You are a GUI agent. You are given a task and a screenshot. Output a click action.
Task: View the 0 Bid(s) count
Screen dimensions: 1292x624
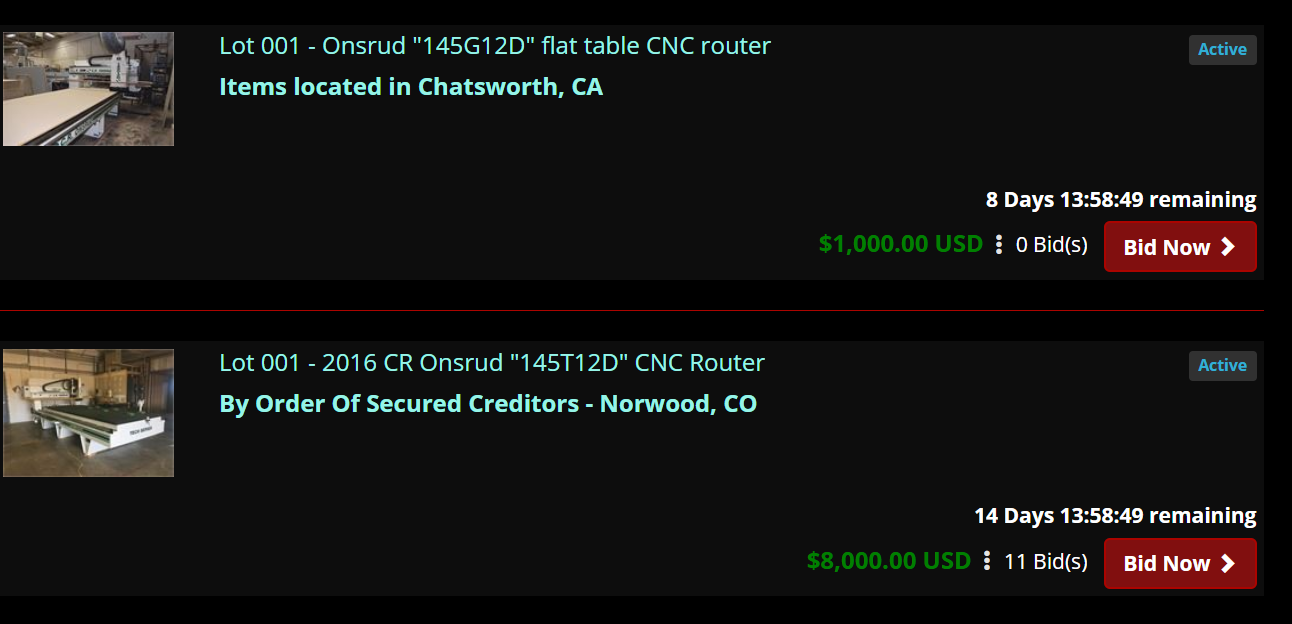[x=1052, y=245]
